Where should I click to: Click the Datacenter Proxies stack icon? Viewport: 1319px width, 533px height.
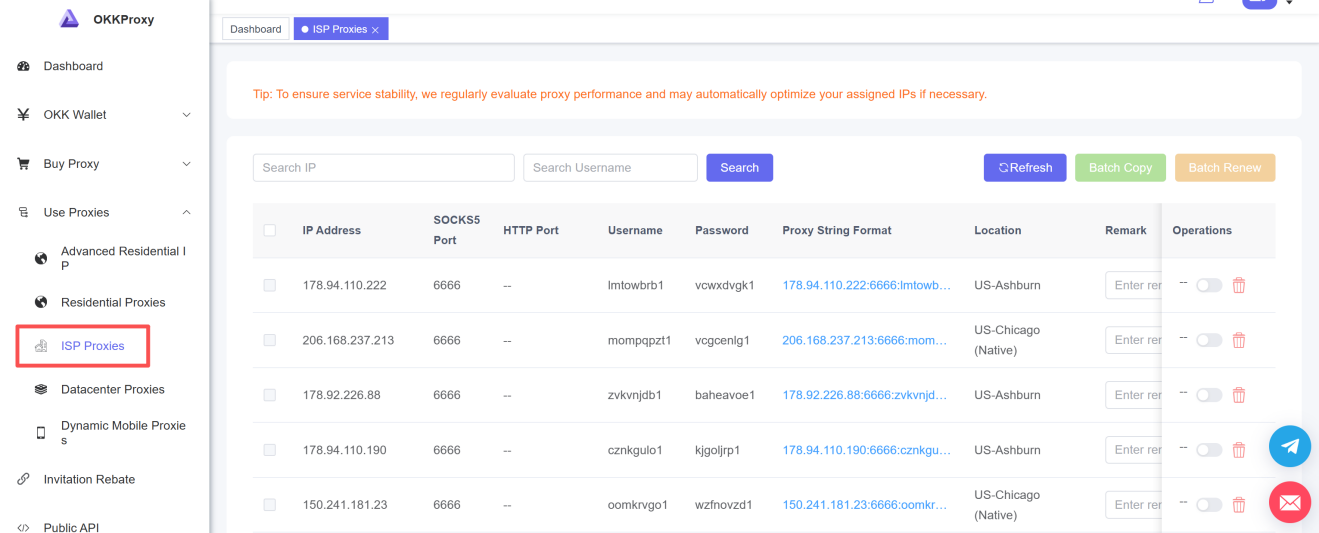point(41,389)
